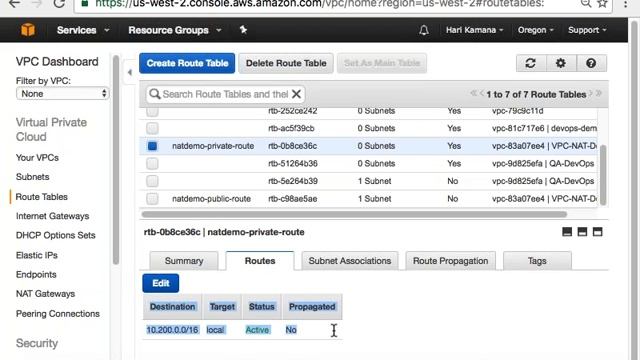This screenshot has width=640, height=360.
Task: Click the Propagated column header
Action: 312,307
